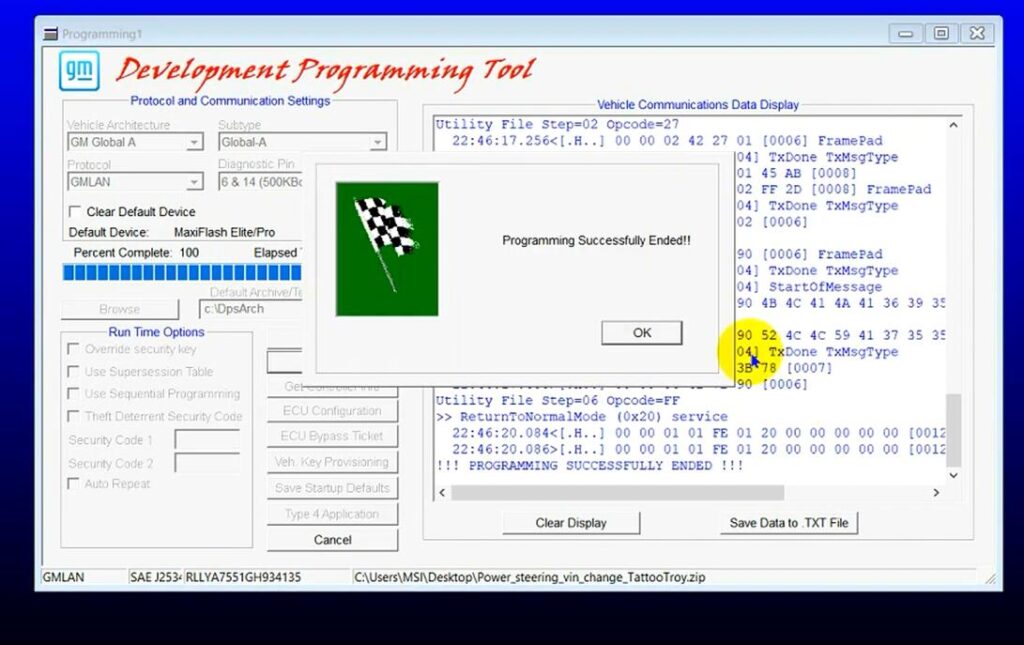Screen dimensions: 1024x645
Task: Check the Use Supersession Table option
Action: pos(74,372)
